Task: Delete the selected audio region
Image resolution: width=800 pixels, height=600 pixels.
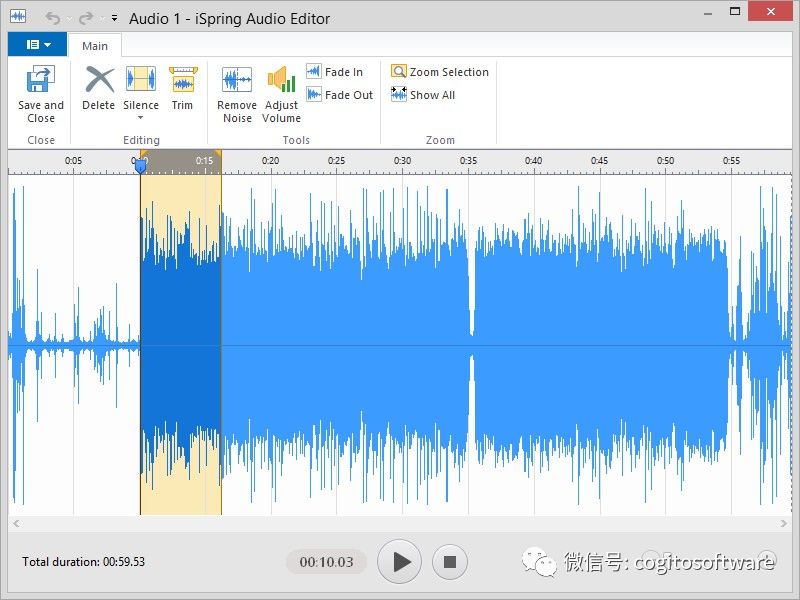Action: click(x=98, y=88)
